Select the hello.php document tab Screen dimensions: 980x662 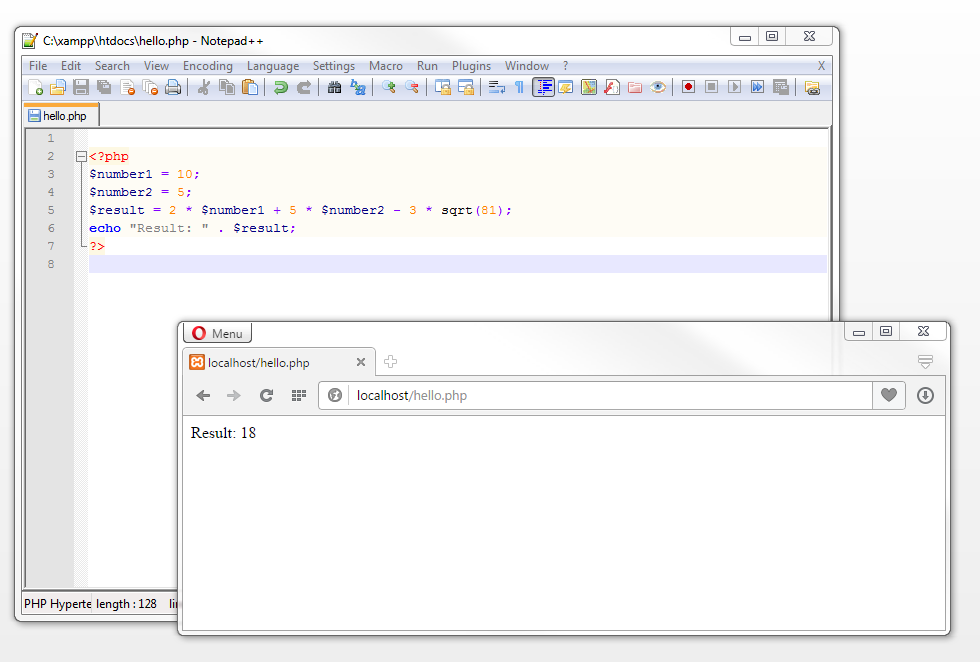point(62,116)
